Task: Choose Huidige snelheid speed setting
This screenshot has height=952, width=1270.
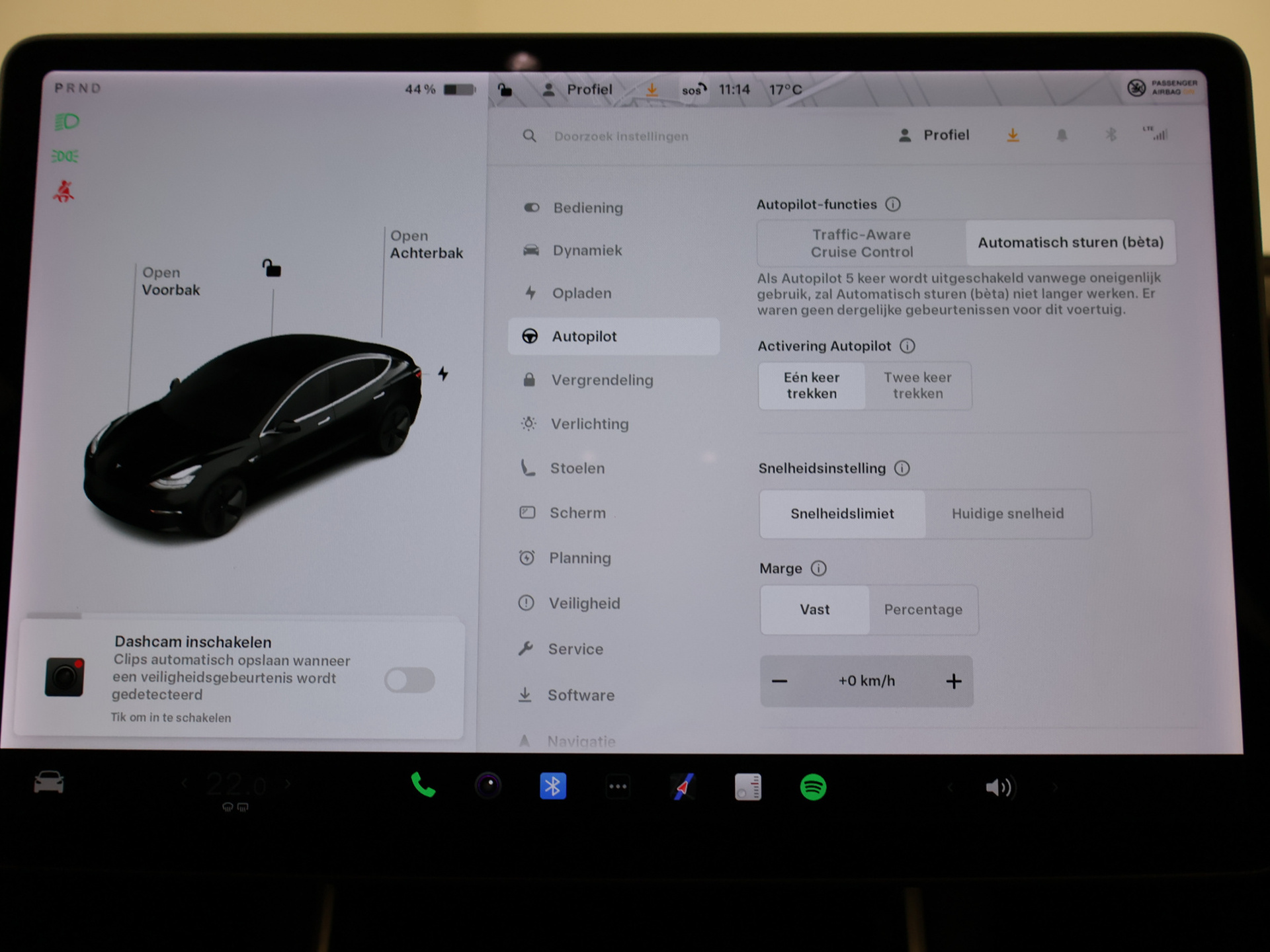Action: (1007, 514)
